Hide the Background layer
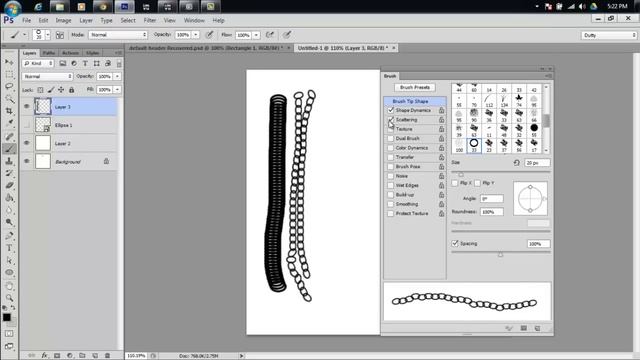Image resolution: width=640 pixels, height=360 pixels. tap(27, 161)
